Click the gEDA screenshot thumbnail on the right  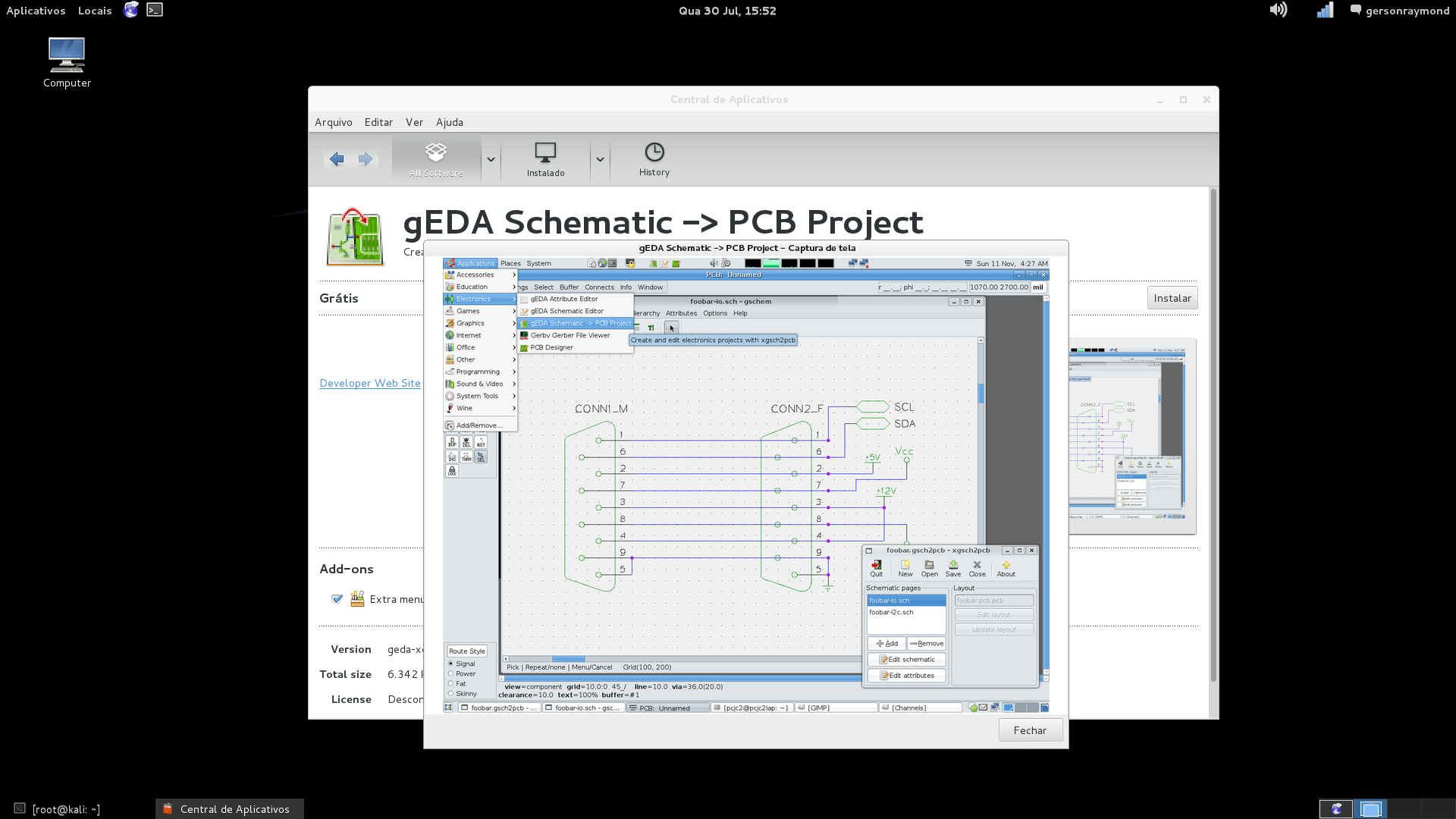point(1132,436)
